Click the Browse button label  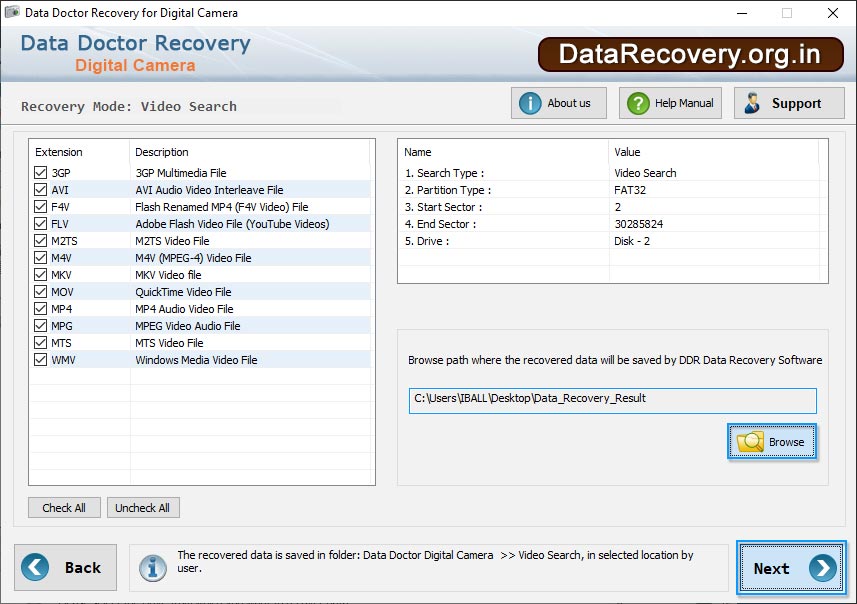coord(786,442)
